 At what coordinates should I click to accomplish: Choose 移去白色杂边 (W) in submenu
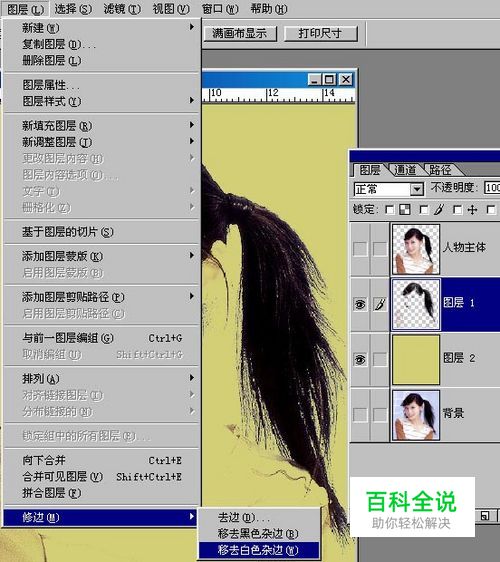click(259, 550)
